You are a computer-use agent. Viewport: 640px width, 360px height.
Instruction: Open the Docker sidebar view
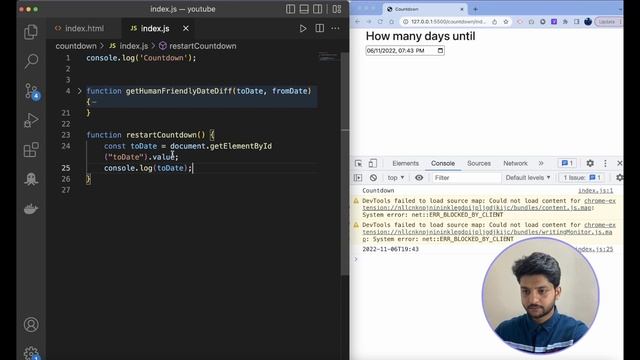click(31, 209)
